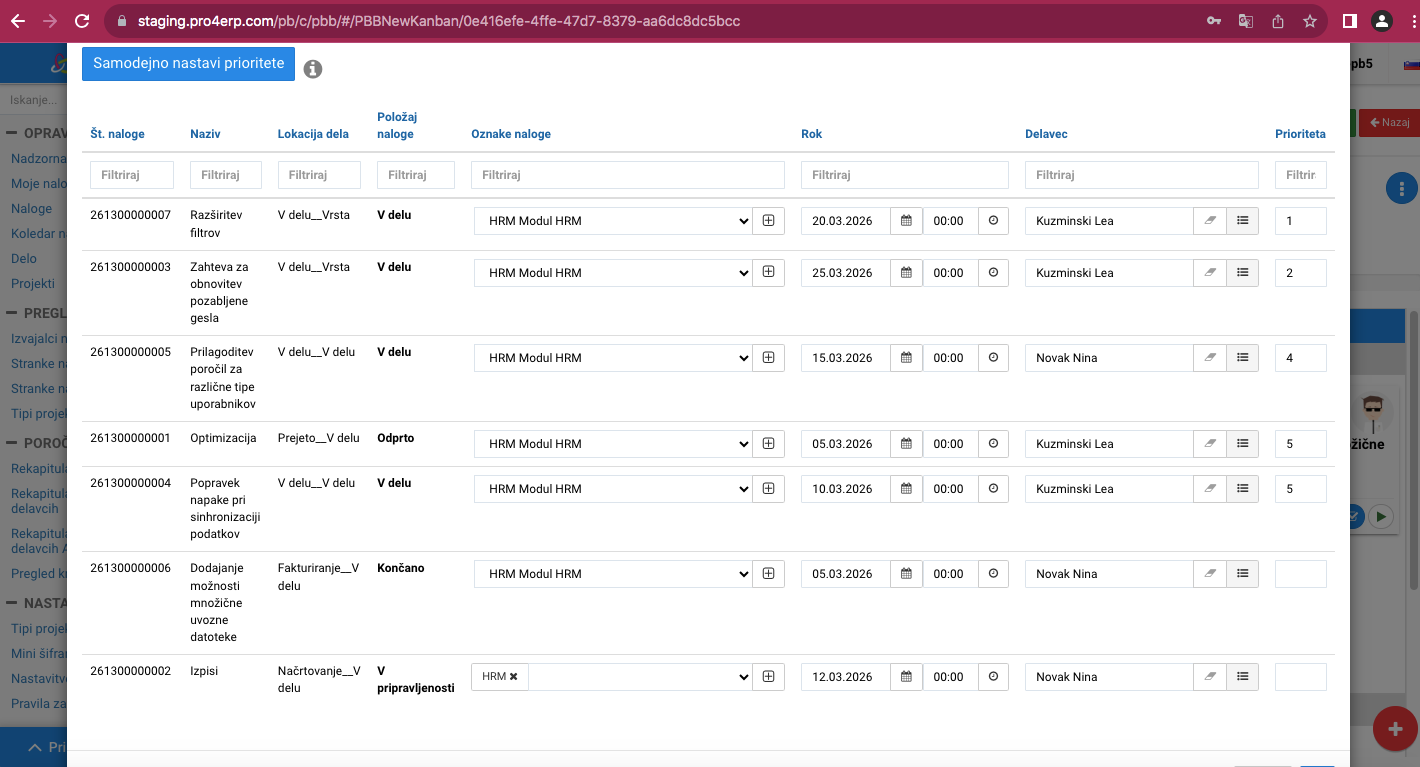1420x767 pixels.
Task: Click the red round plus button
Action: [1396, 729]
